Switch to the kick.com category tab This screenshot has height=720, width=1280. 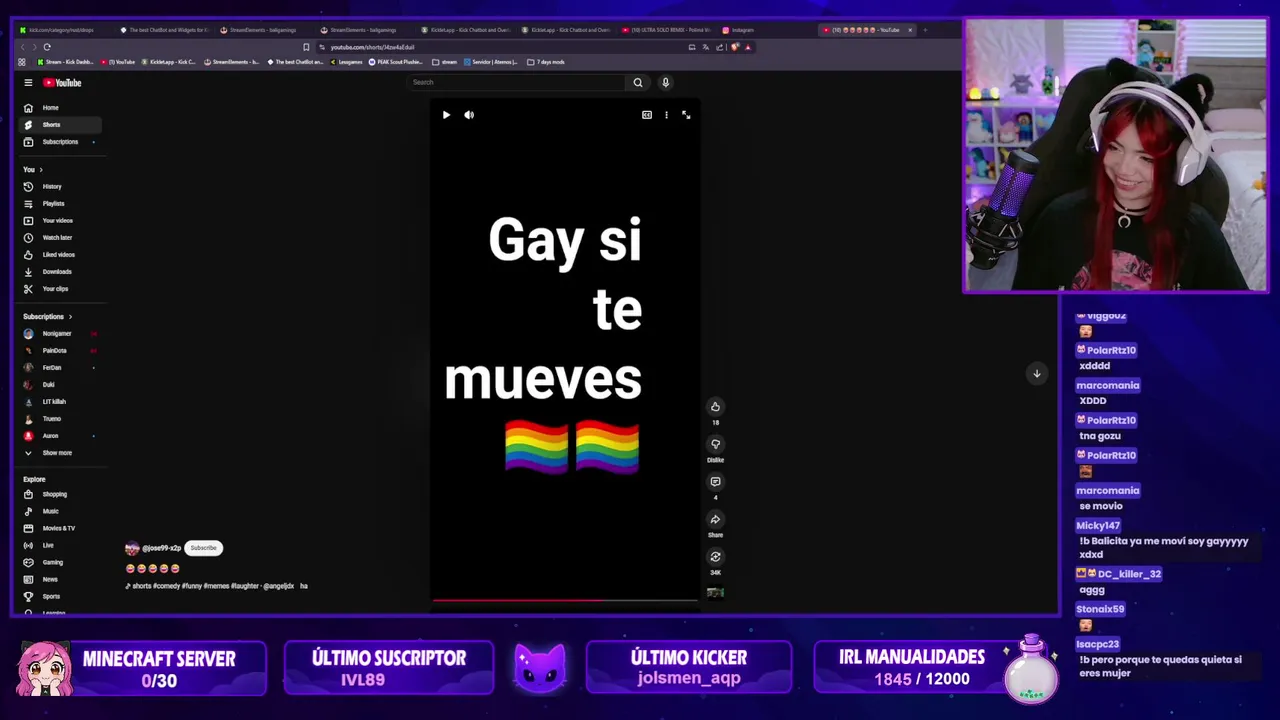point(60,30)
